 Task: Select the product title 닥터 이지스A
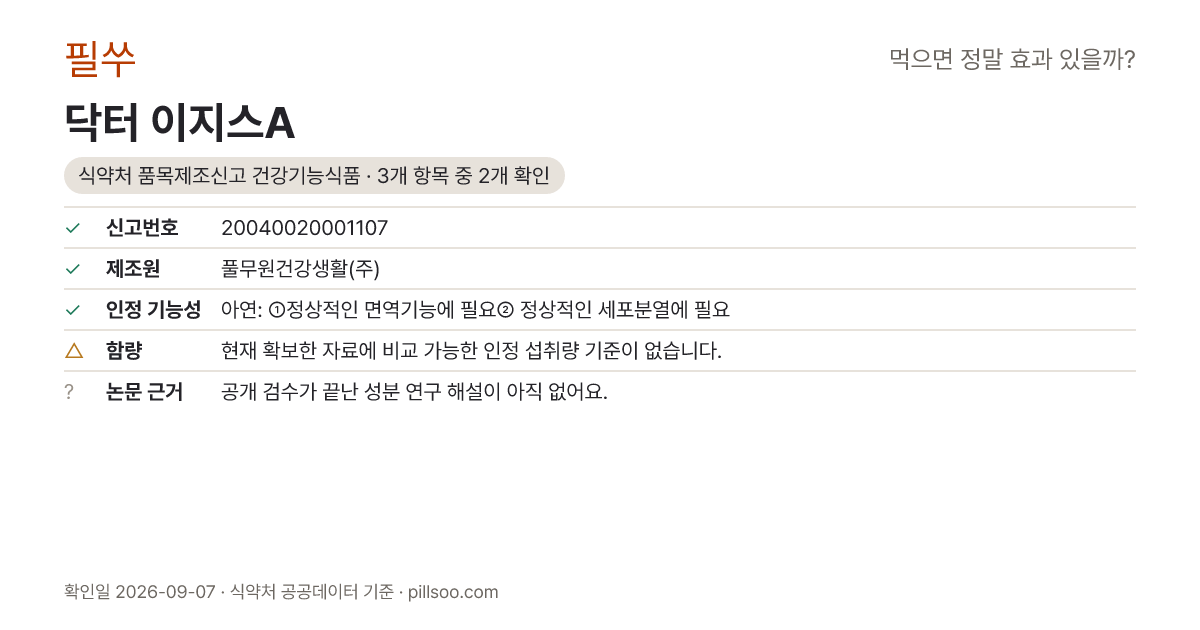coord(179,123)
